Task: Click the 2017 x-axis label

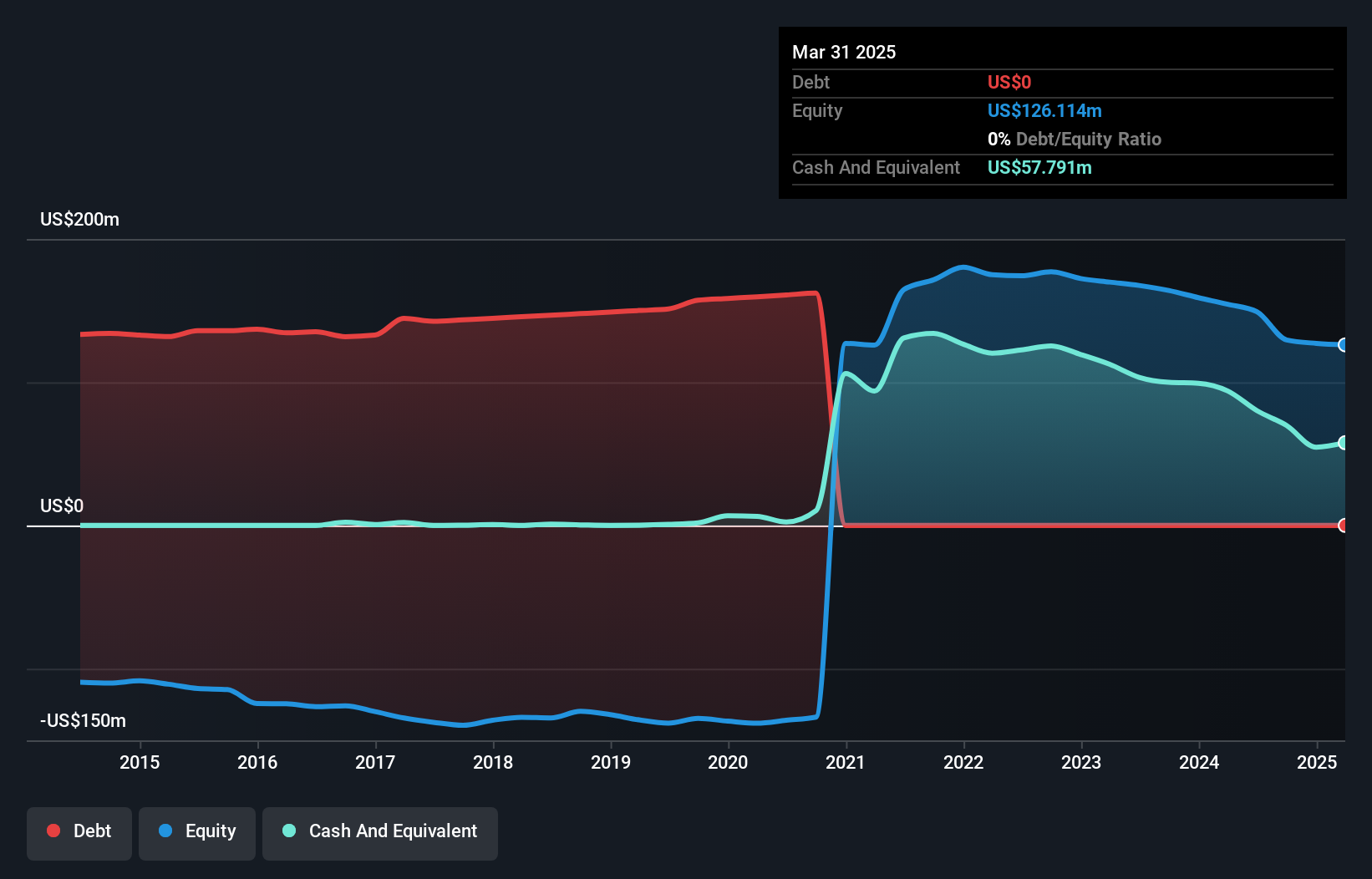Action: tap(375, 762)
